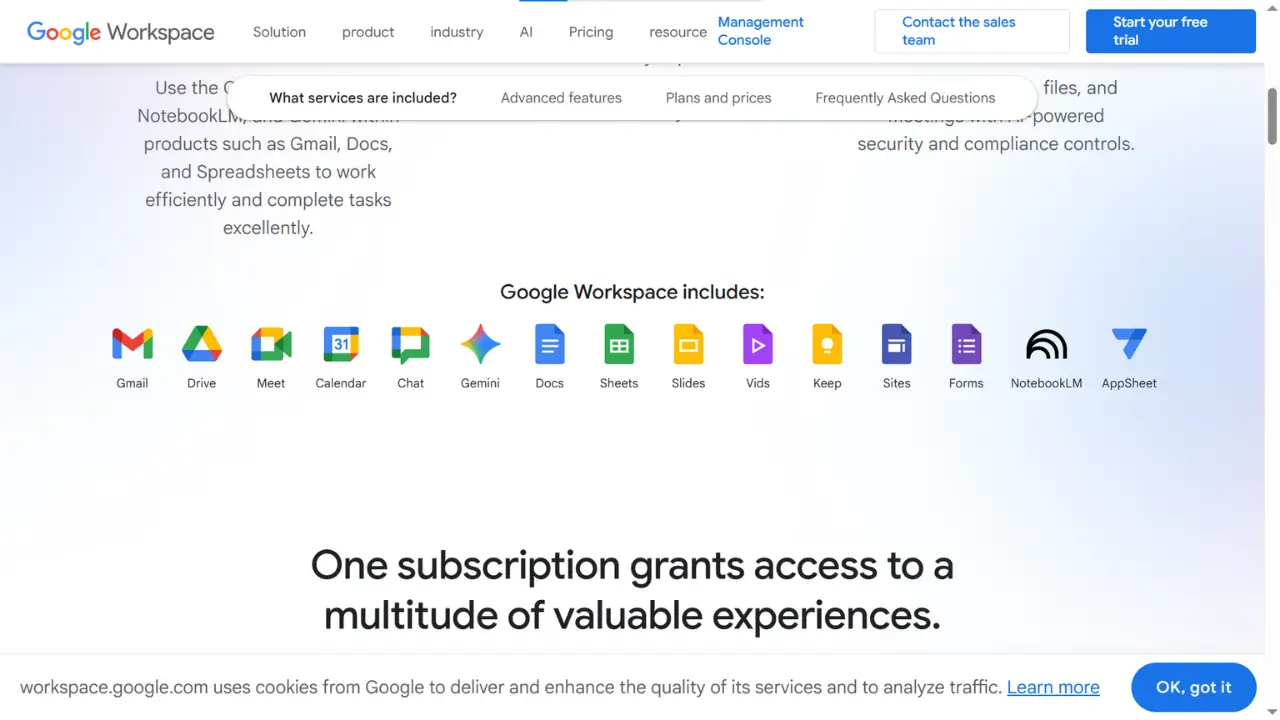Image resolution: width=1280 pixels, height=720 pixels.
Task: Switch to the Advanced features tab
Action: (561, 97)
